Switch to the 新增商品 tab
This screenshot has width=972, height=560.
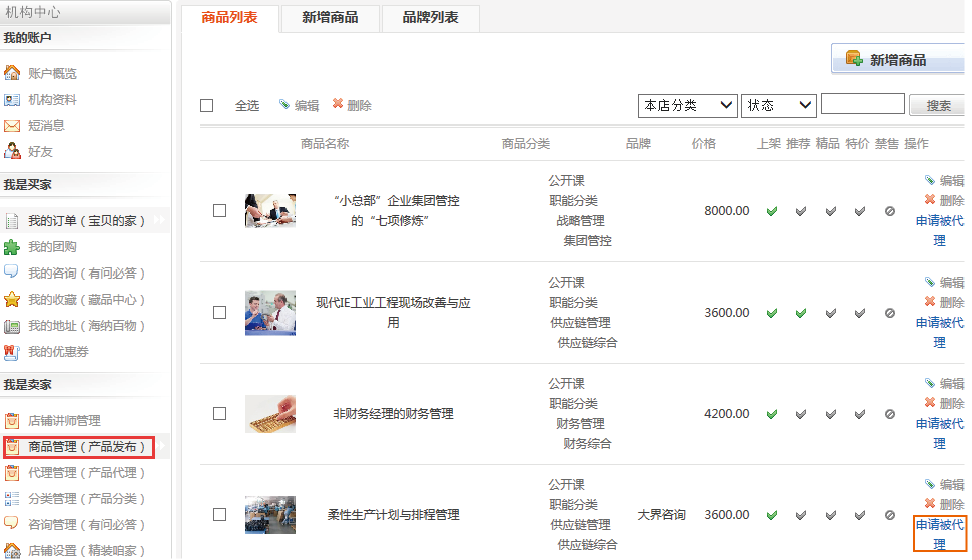point(330,18)
